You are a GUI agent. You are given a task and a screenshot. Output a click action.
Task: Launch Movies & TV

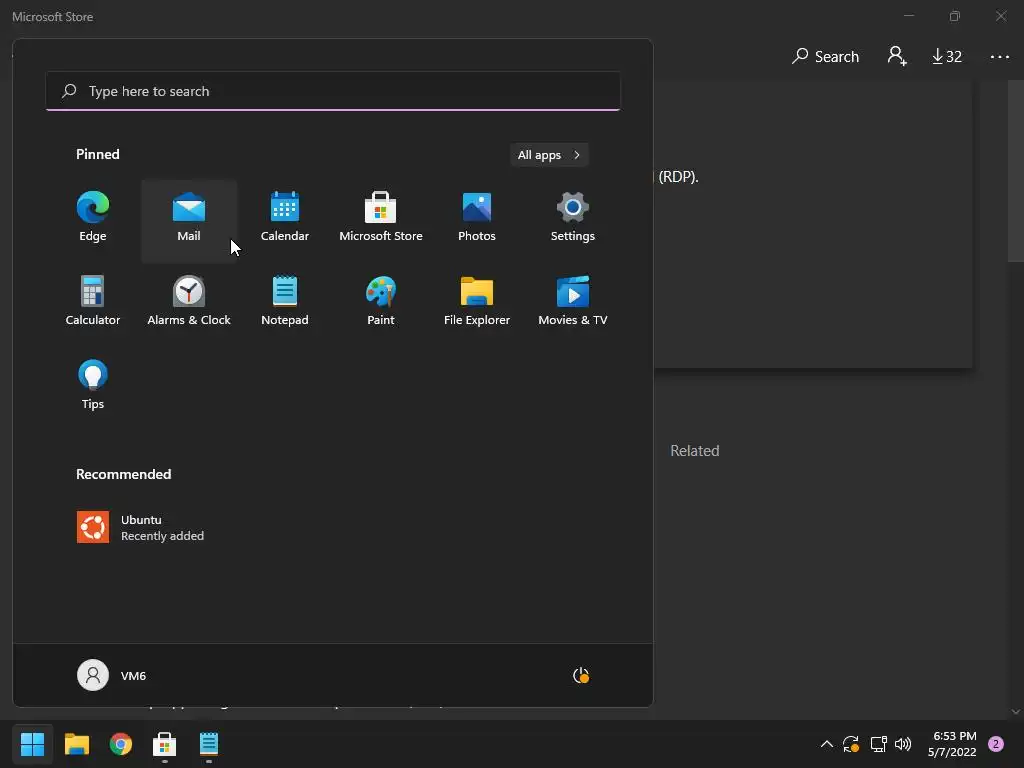click(573, 302)
